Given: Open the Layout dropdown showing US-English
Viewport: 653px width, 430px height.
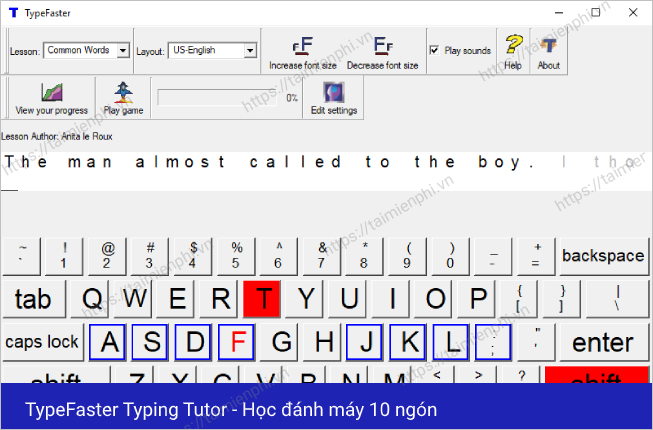Looking at the screenshot, I should [x=212, y=50].
